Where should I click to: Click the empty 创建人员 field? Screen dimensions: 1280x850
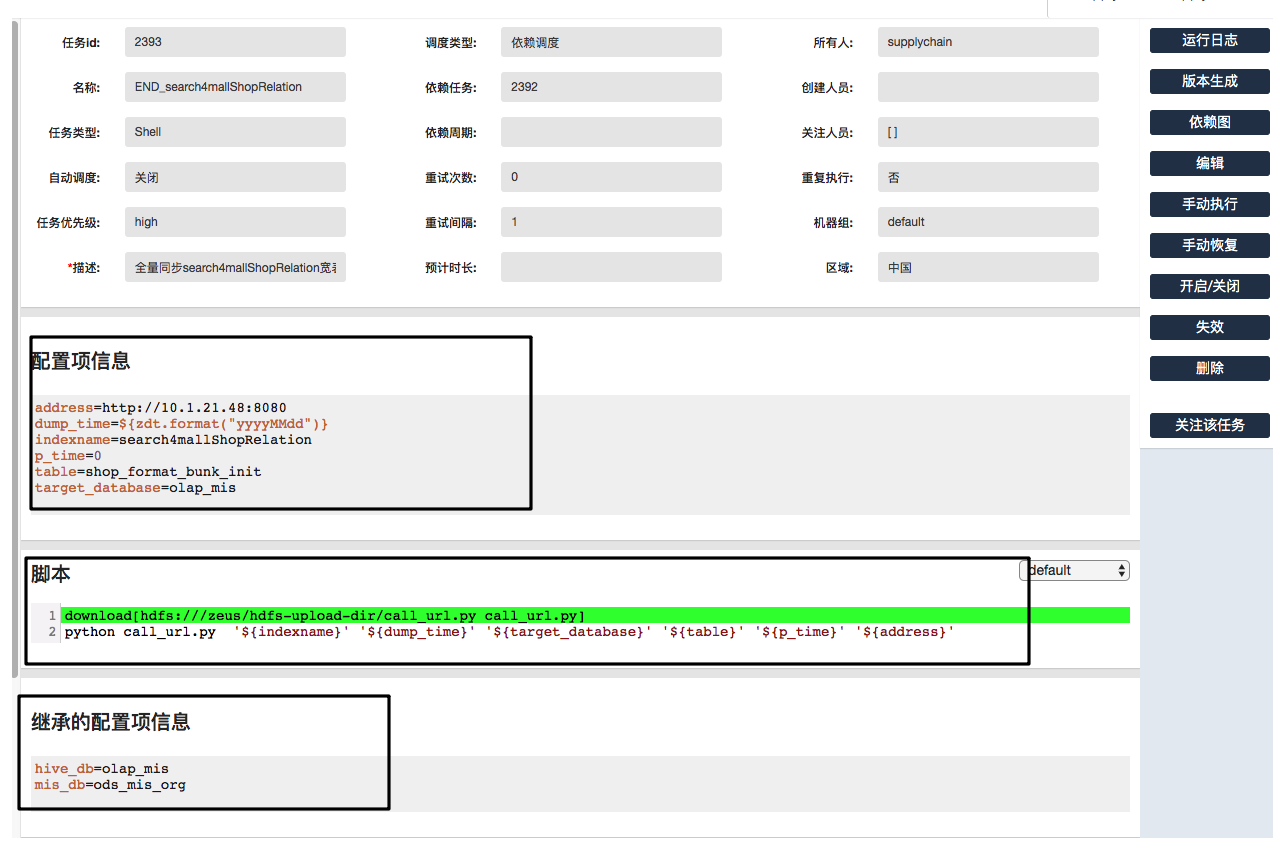click(988, 87)
